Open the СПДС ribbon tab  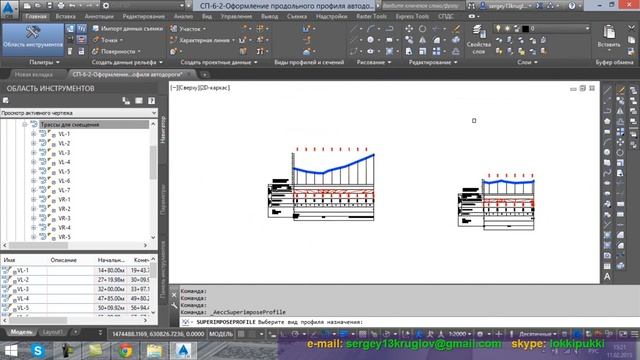tap(446, 16)
